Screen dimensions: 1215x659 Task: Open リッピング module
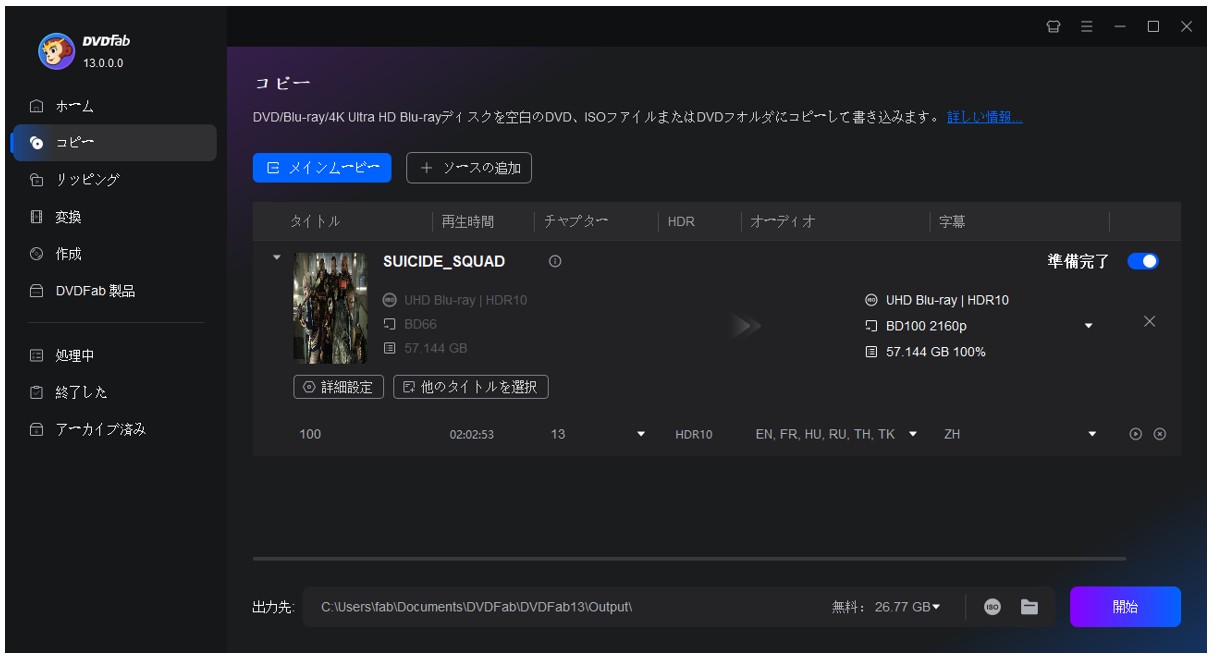[x=113, y=180]
